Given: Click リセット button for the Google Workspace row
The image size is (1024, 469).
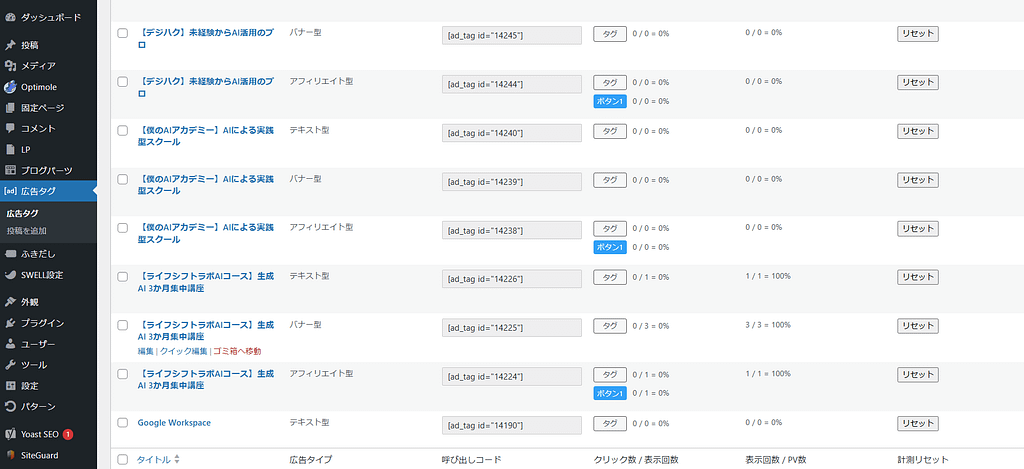Looking at the screenshot, I should click(x=917, y=423).
